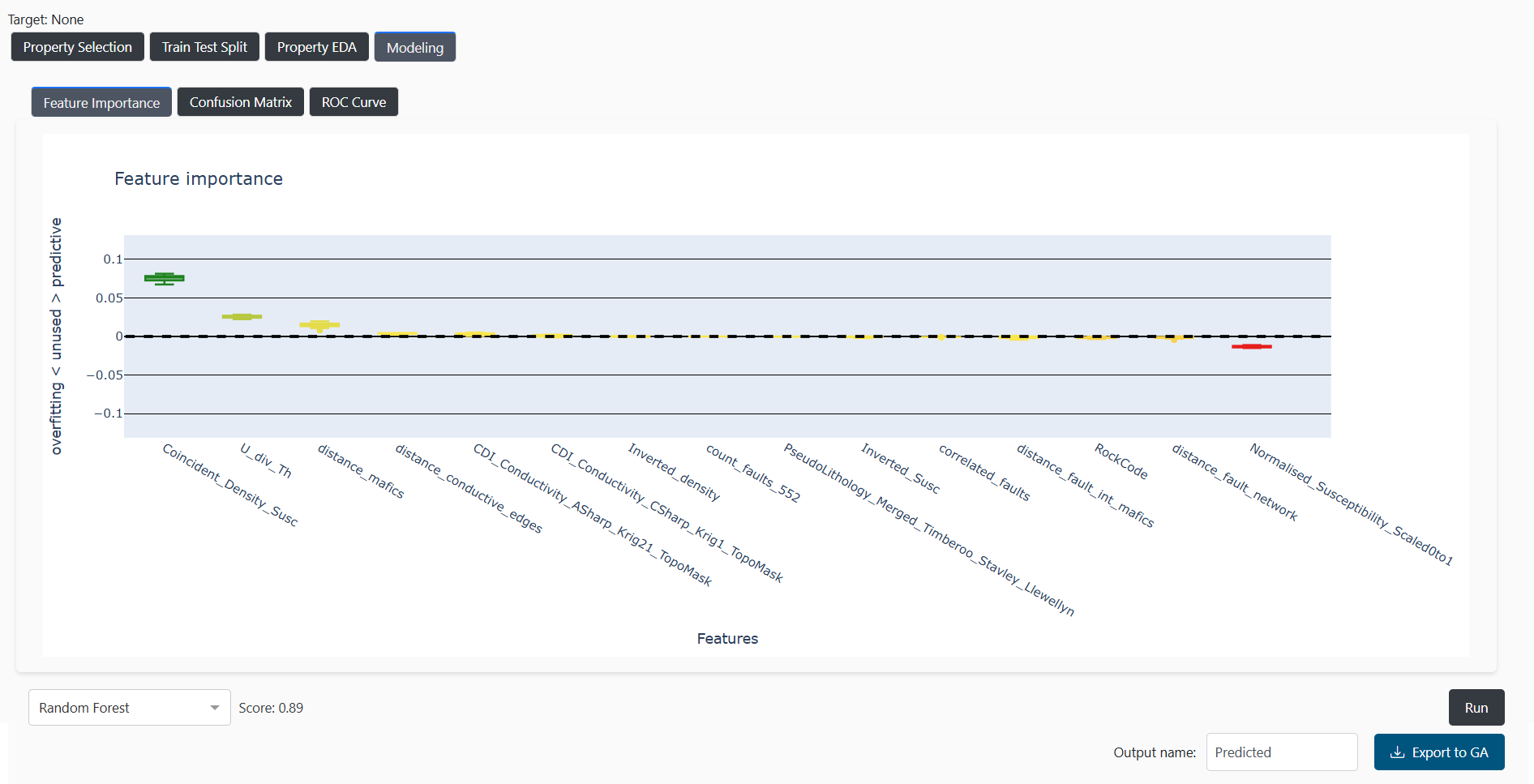The width and height of the screenshot is (1534, 784).
Task: Open the Random Forest model dropdown
Action: point(130,708)
